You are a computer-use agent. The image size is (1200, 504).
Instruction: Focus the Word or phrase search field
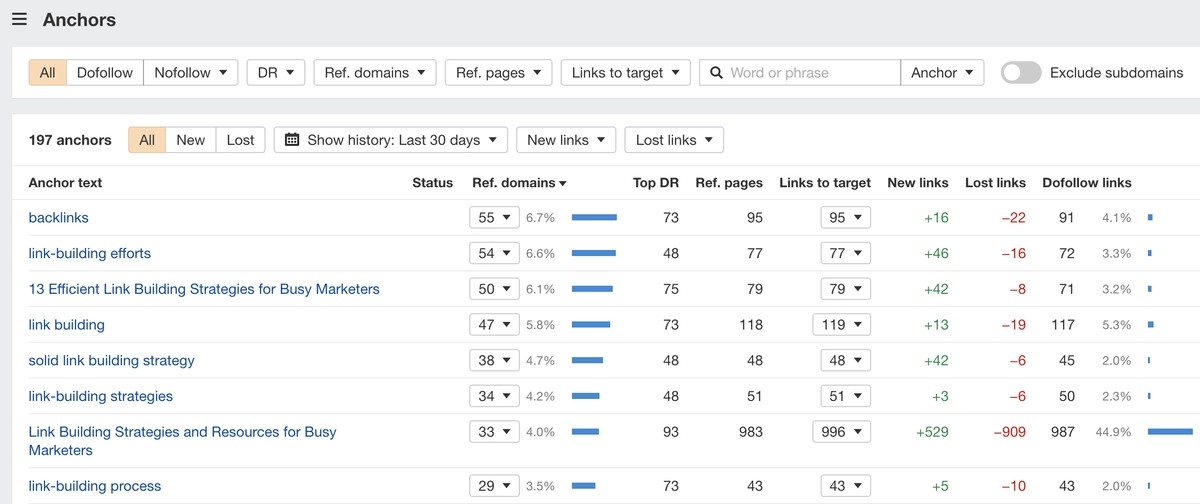click(x=800, y=73)
